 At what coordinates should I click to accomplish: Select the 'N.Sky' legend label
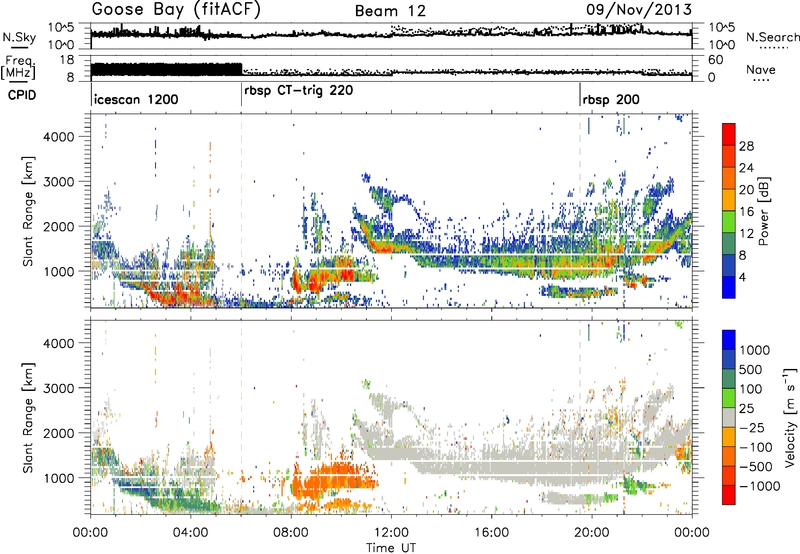point(19,37)
